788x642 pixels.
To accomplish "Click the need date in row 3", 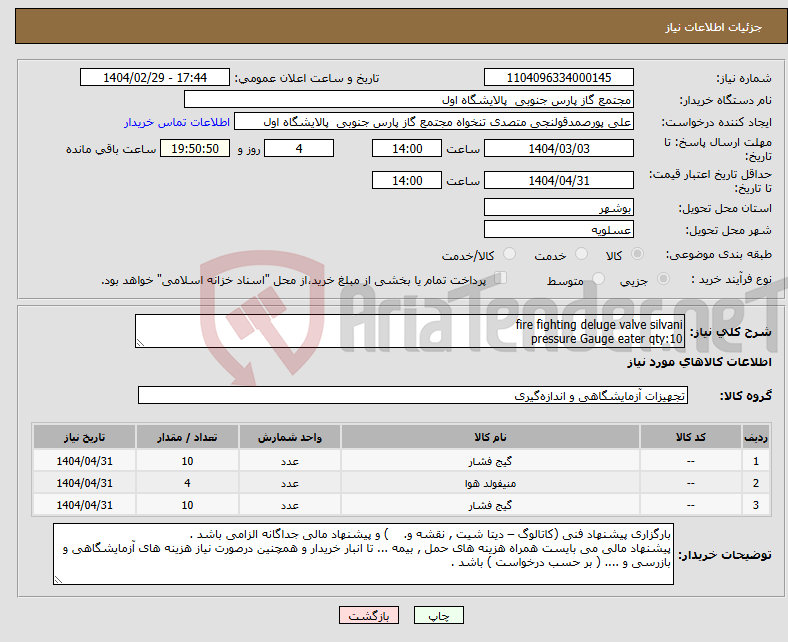I will tap(84, 505).
